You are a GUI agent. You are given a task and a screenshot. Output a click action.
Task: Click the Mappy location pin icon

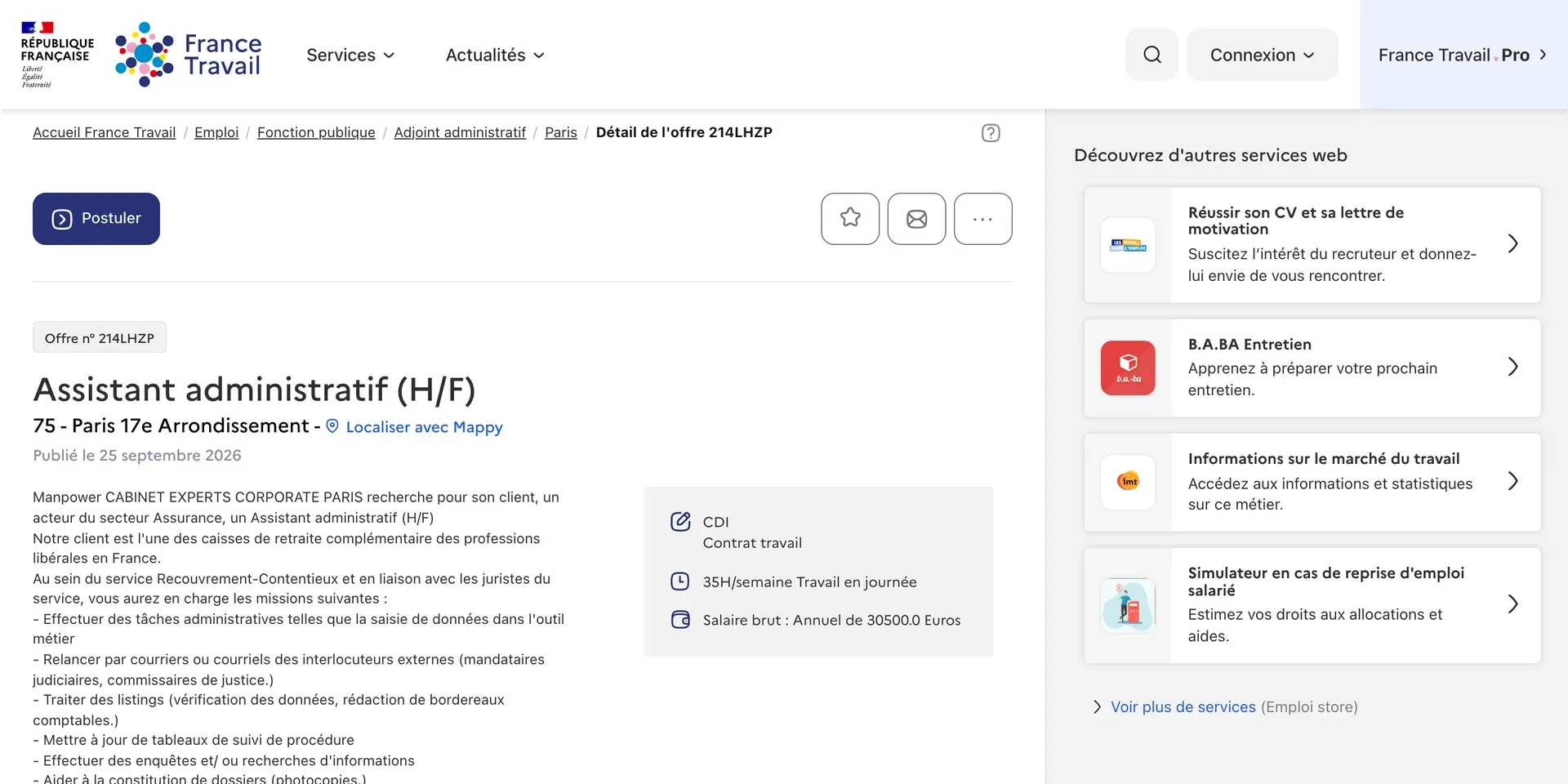[332, 426]
